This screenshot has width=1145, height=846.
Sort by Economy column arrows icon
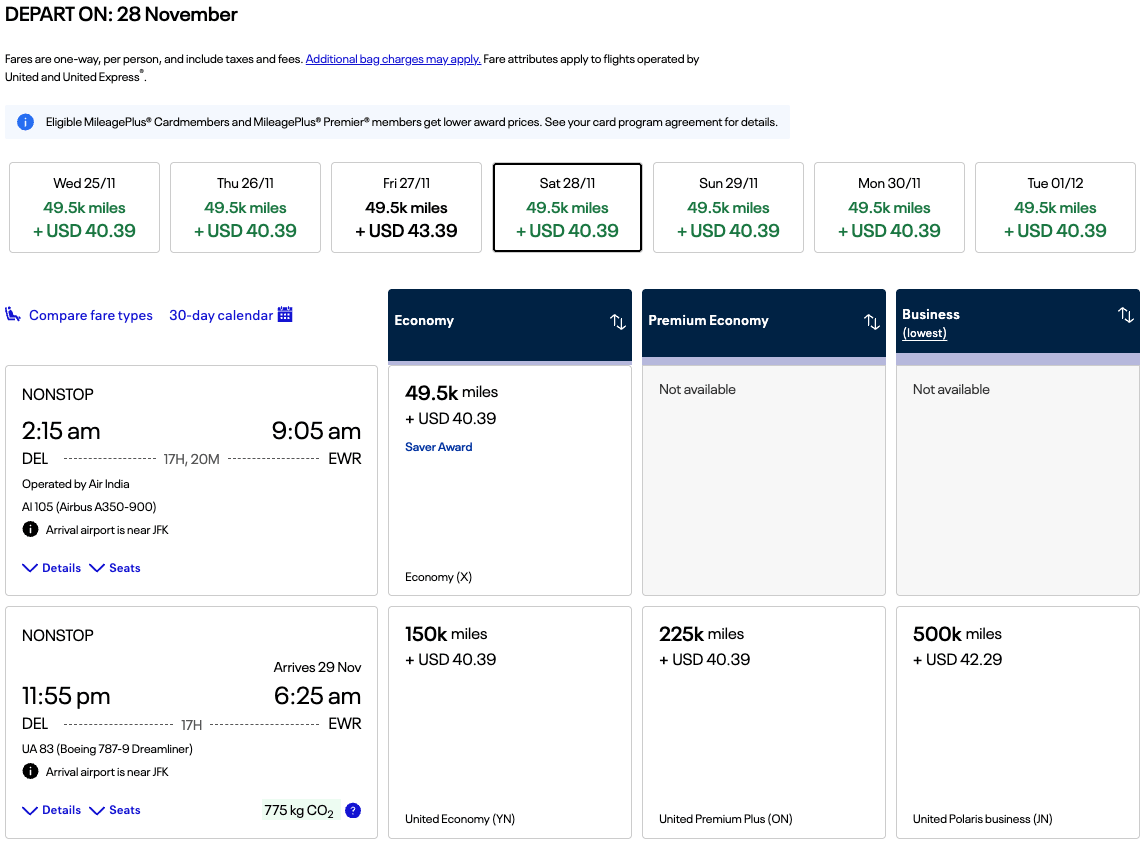(618, 321)
